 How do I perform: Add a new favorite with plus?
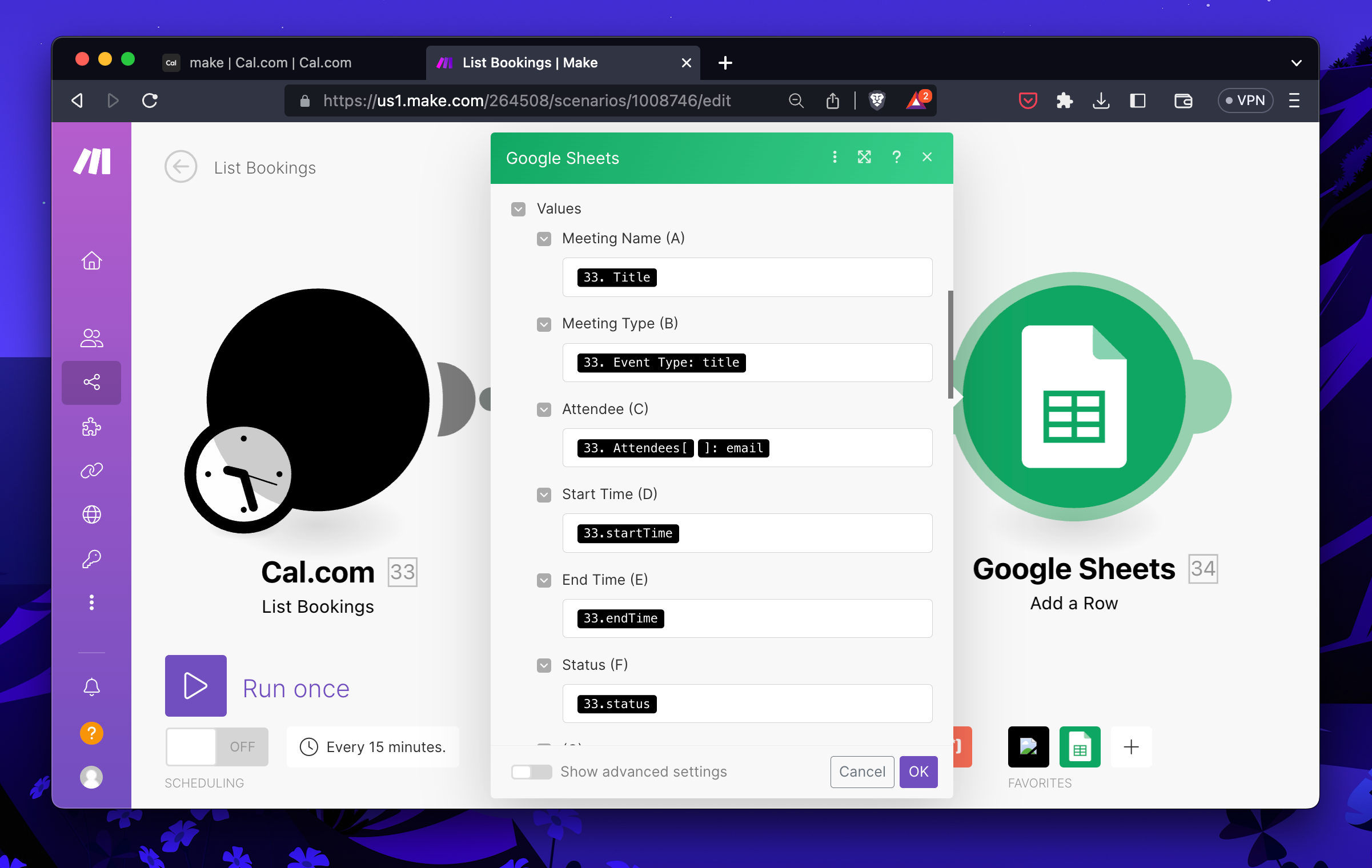coord(1131,747)
